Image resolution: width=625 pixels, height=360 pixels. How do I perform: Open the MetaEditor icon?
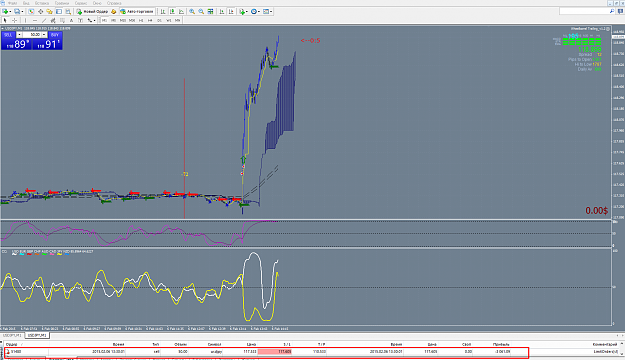click(114, 12)
